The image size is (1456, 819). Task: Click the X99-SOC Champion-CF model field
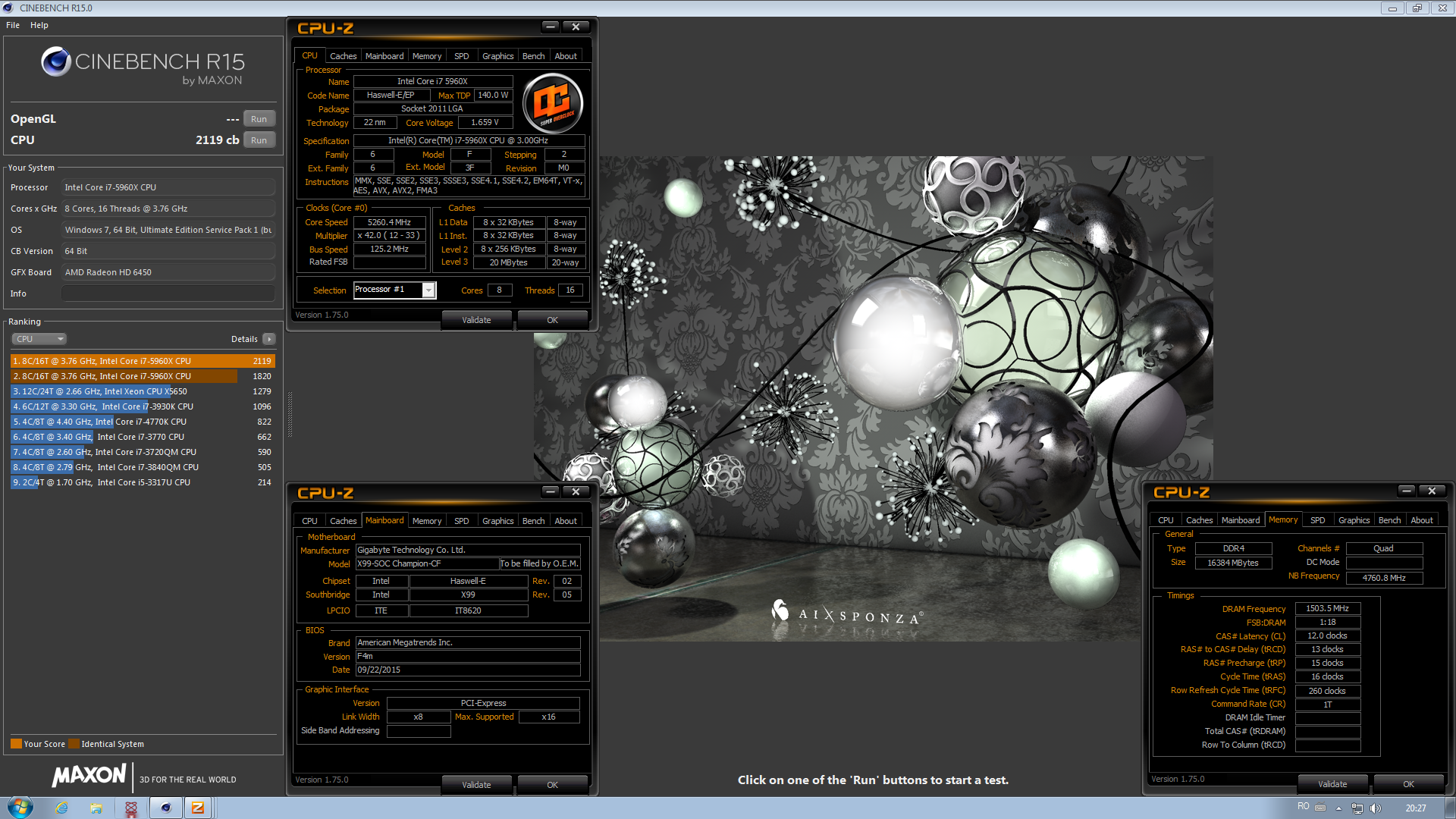click(427, 563)
